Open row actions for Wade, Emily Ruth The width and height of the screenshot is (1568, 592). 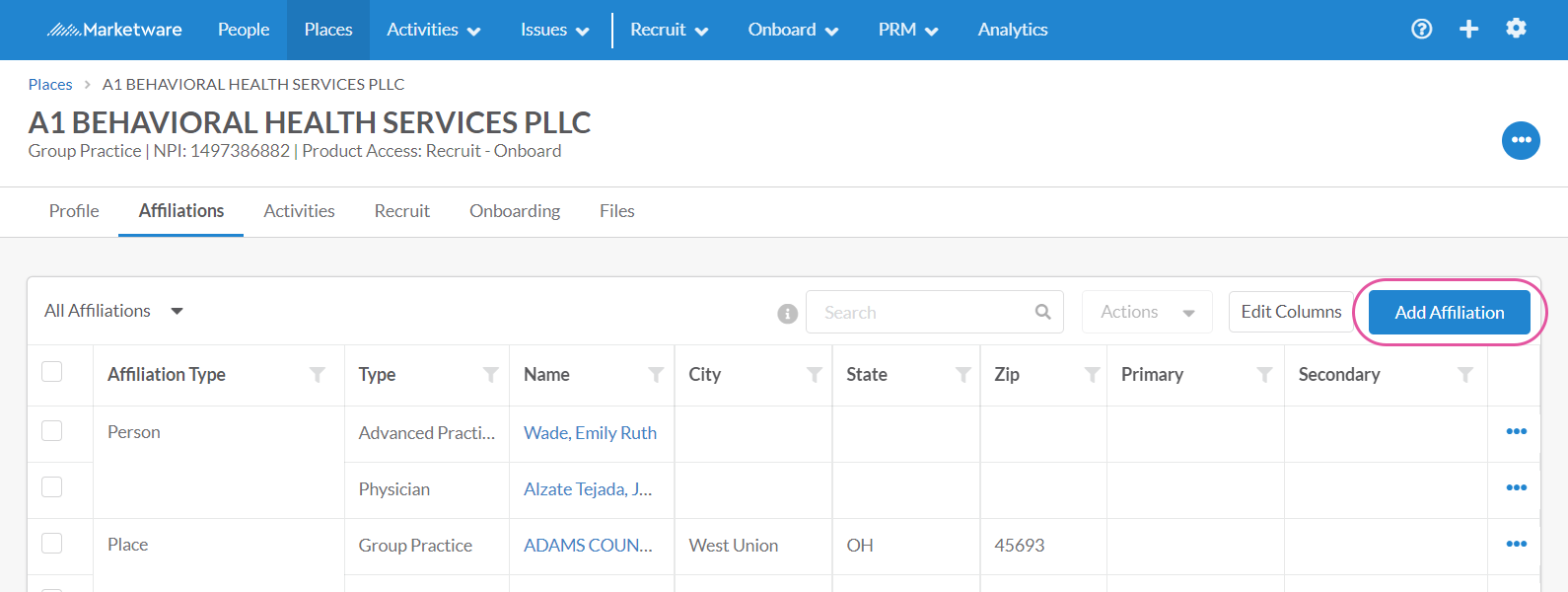coord(1517,431)
